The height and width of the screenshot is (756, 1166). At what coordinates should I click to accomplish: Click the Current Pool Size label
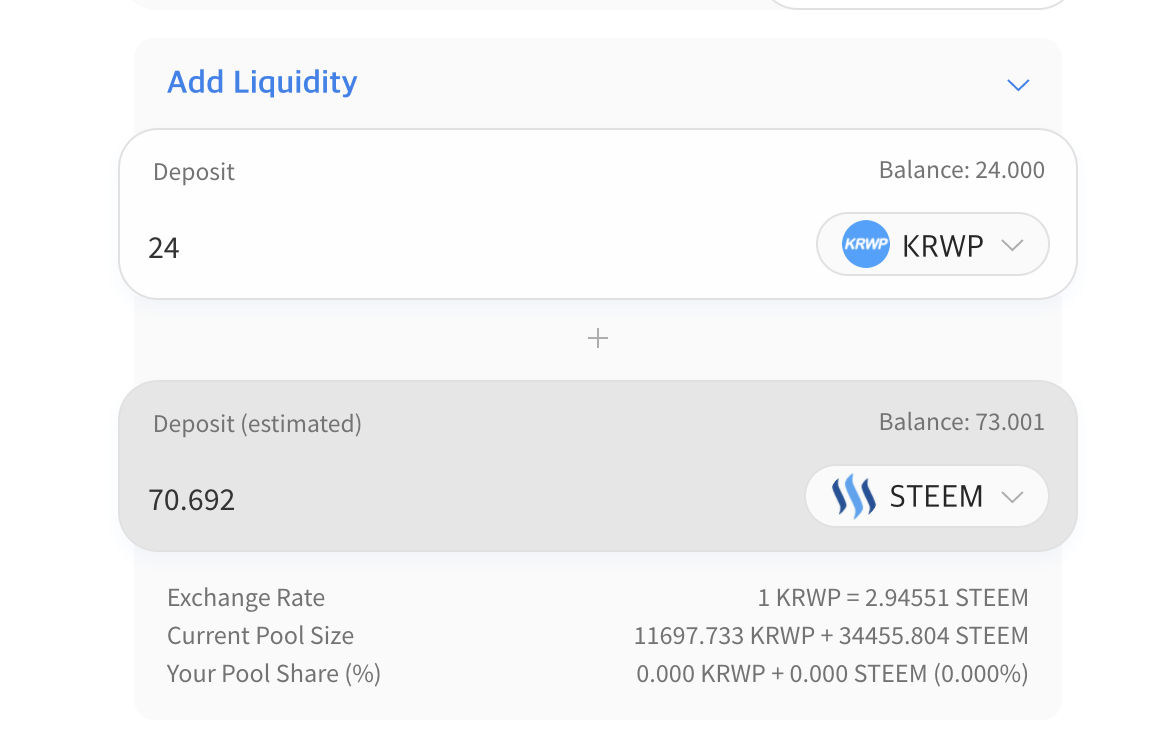click(x=260, y=636)
